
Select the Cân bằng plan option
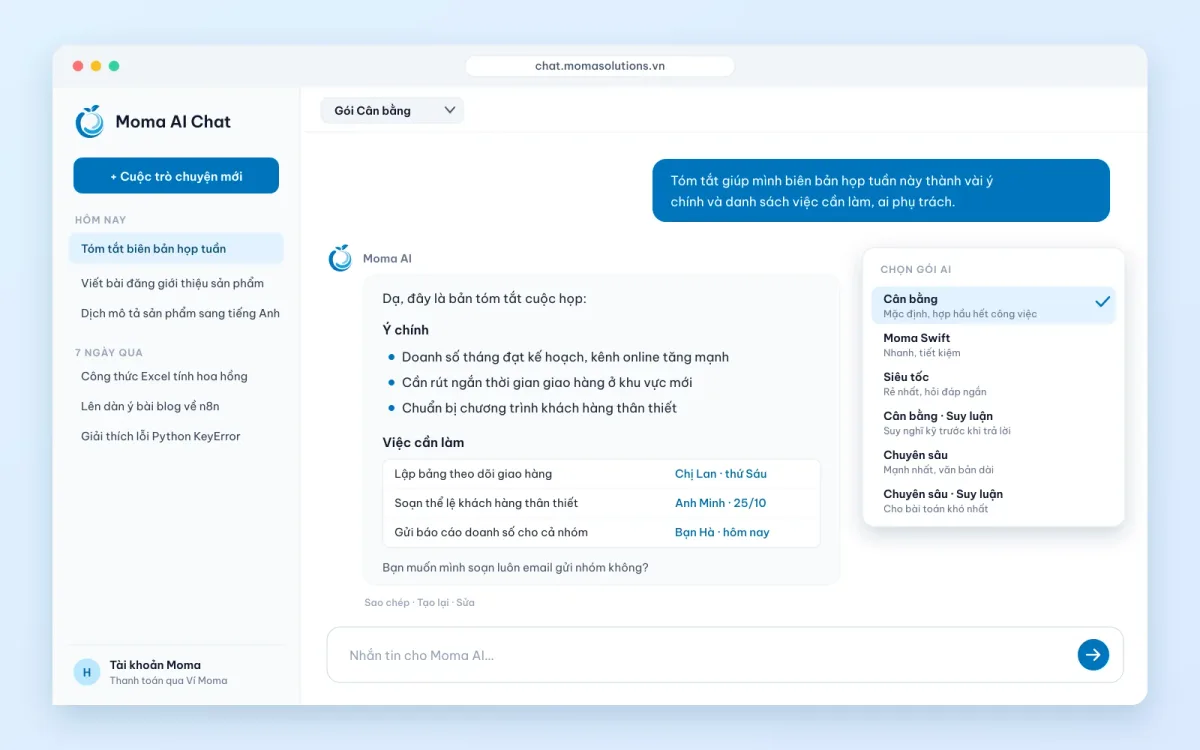coord(993,305)
